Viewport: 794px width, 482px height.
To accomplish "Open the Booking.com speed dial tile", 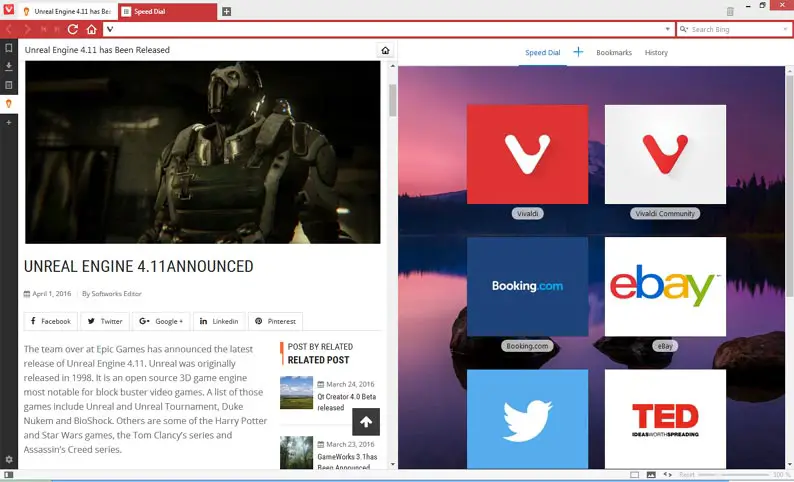I will click(527, 287).
